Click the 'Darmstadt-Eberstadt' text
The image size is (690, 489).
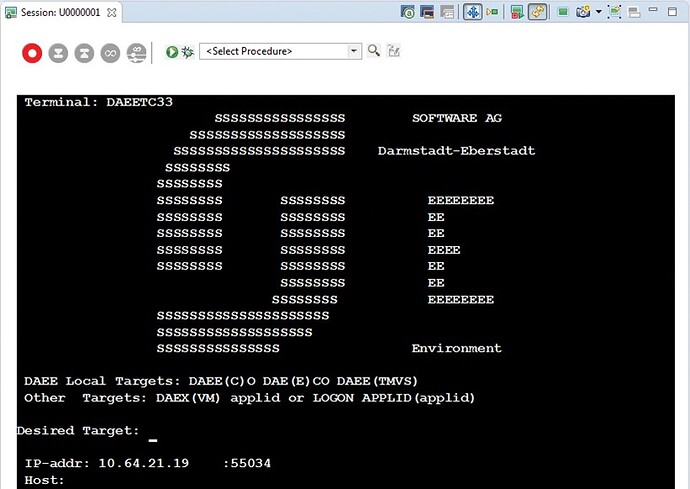(456, 151)
